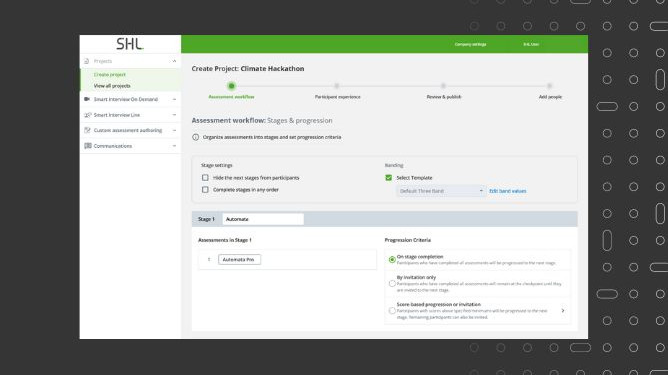Click the Automata Pro assessment chip
The height and width of the screenshot is (375, 668).
pos(239,260)
